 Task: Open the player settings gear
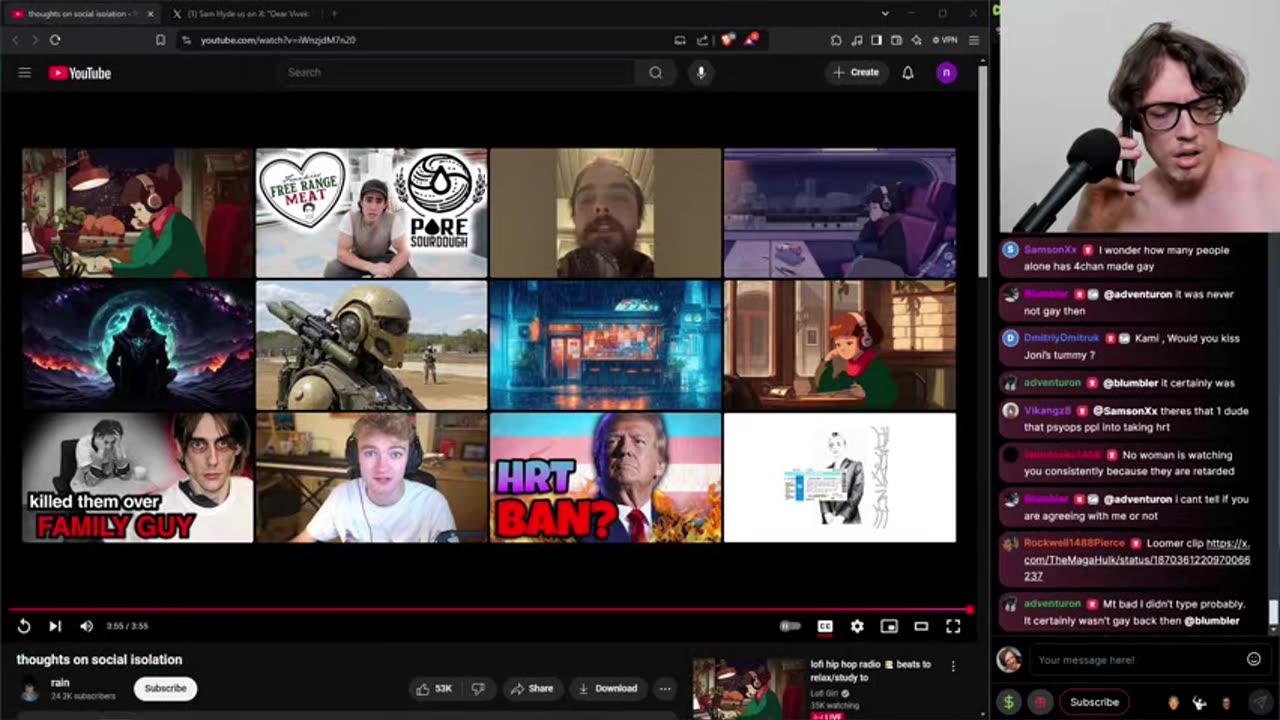(857, 626)
